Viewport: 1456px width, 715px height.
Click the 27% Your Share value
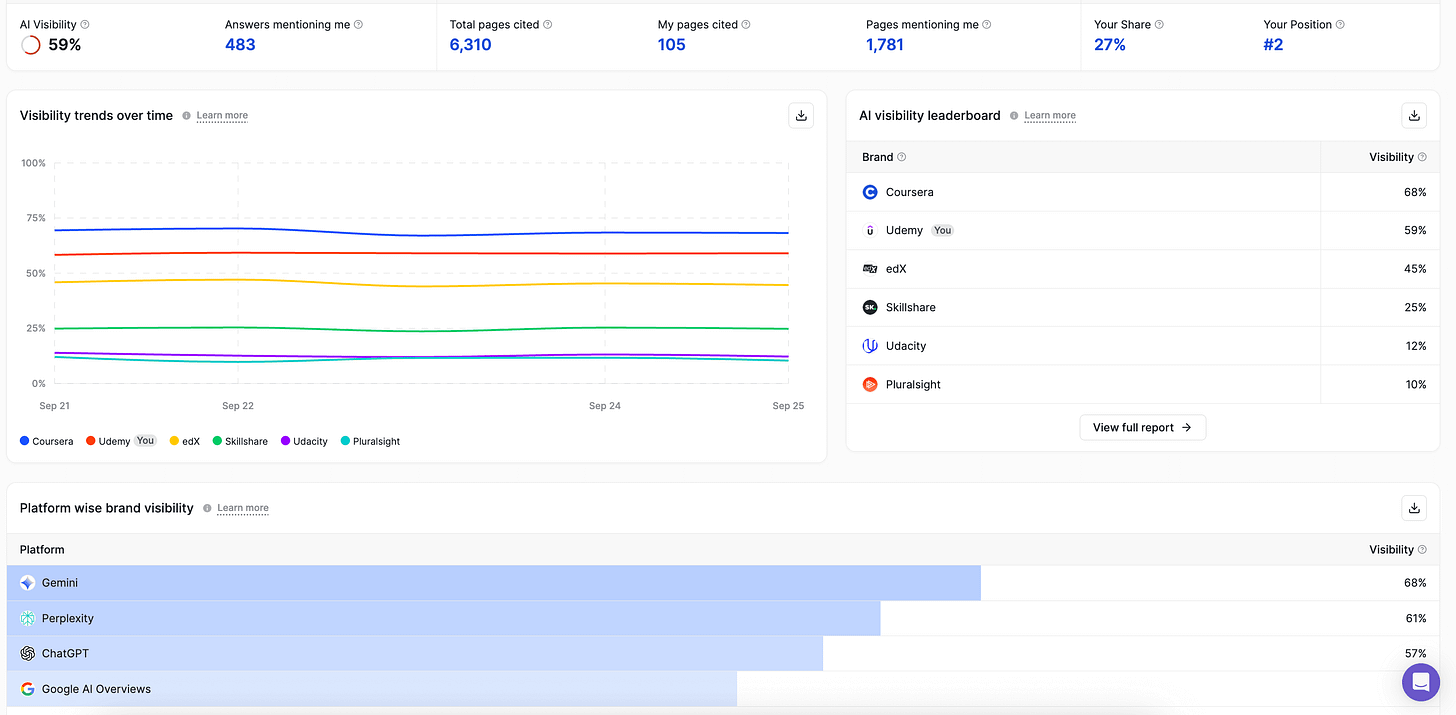pos(1110,44)
